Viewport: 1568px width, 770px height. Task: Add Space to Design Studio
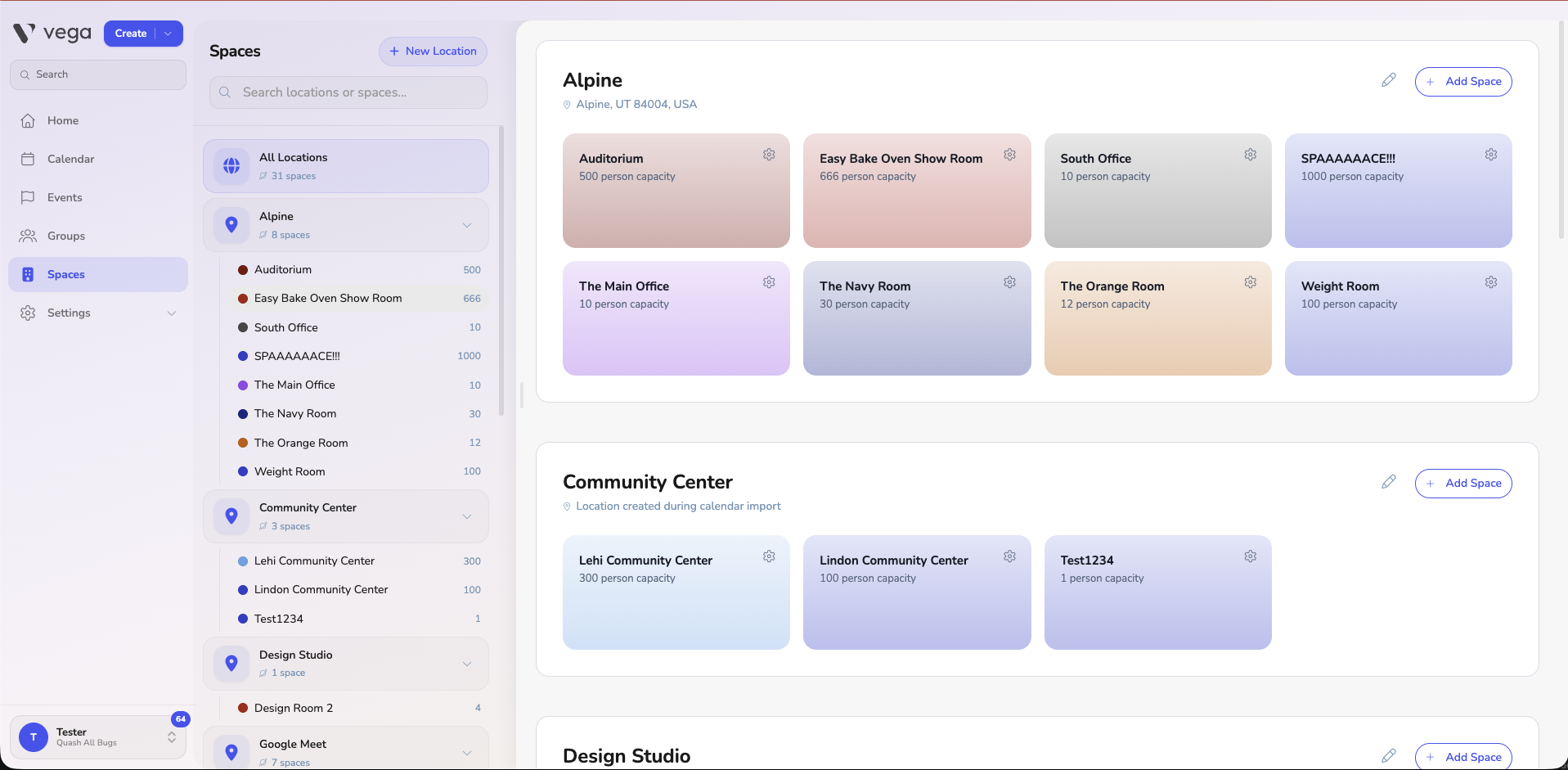coord(1463,757)
